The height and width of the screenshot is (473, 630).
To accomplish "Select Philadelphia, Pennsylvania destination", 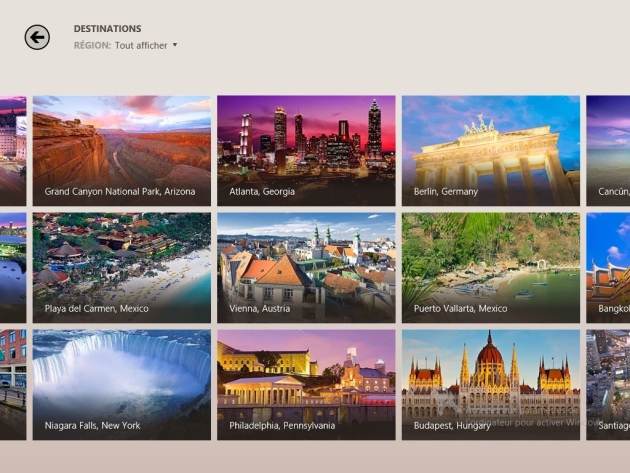I will coord(306,385).
